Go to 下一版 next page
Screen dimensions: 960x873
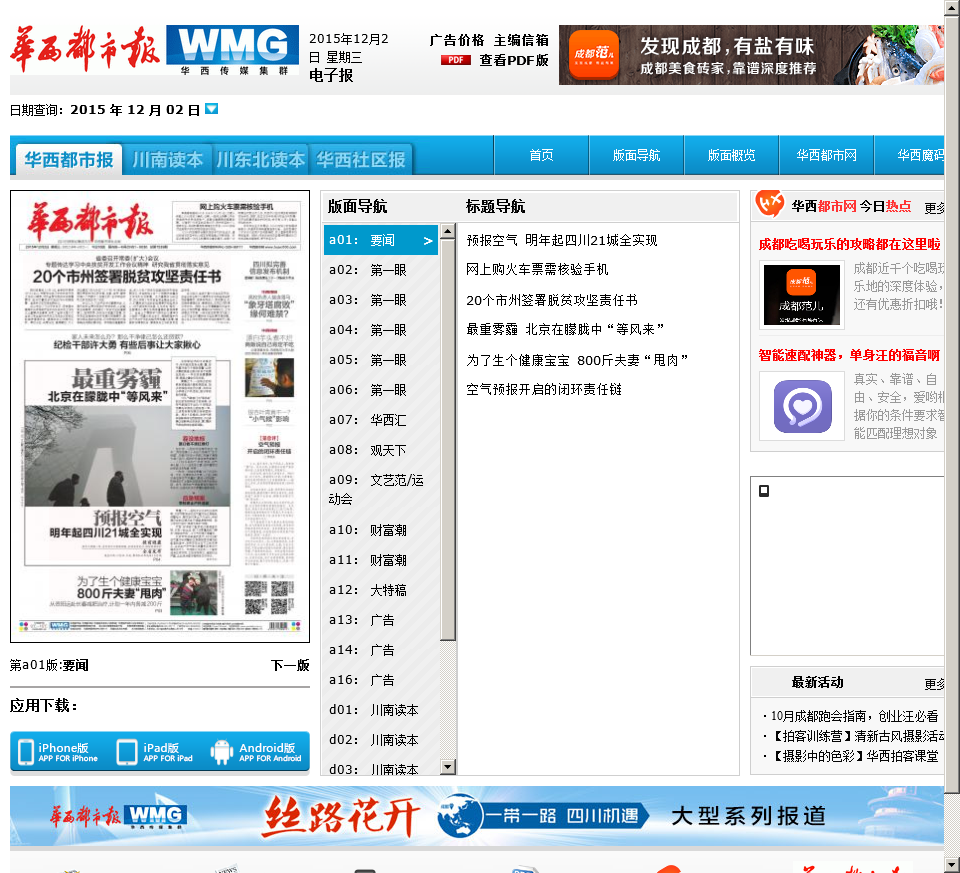[290, 665]
